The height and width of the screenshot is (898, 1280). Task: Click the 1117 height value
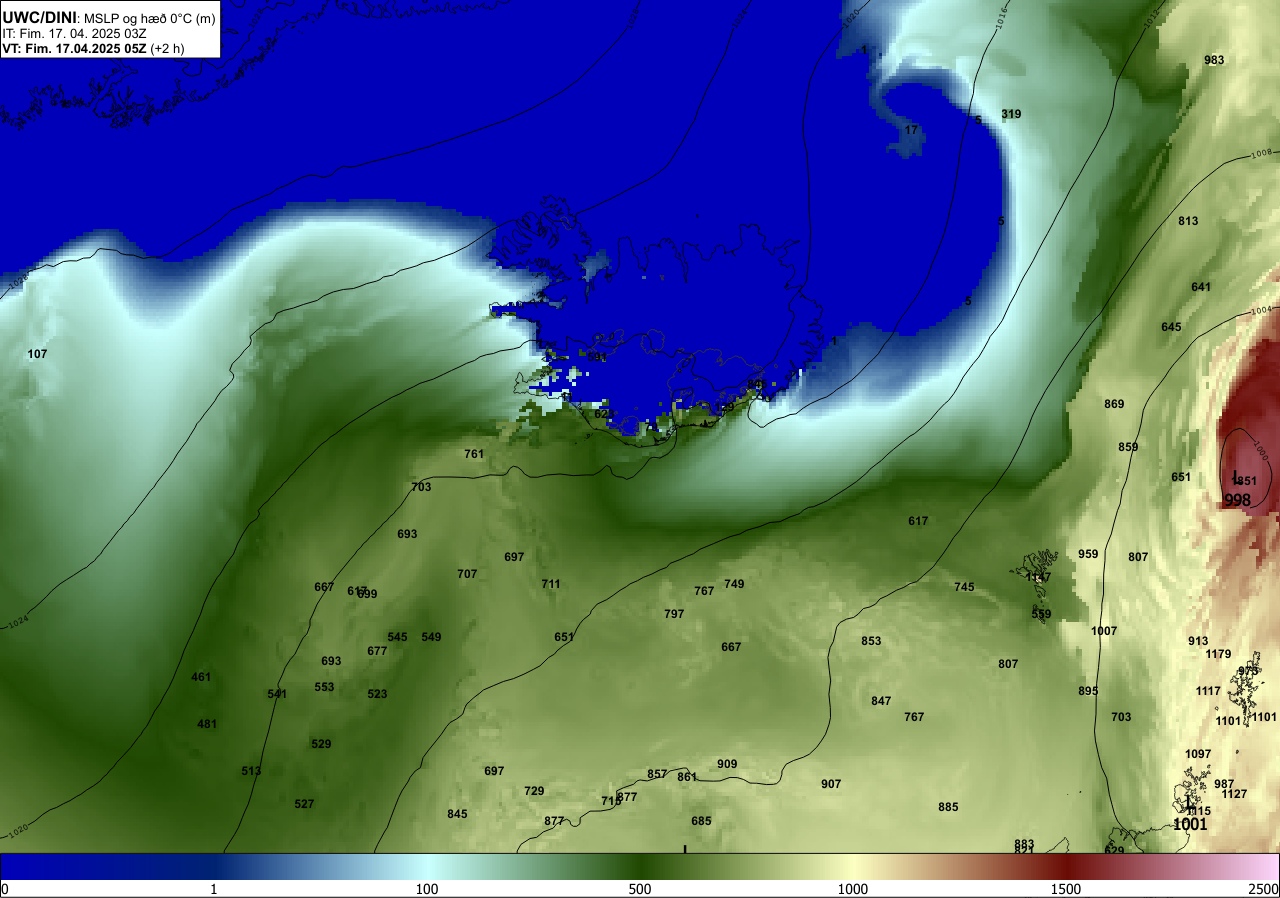1208,691
